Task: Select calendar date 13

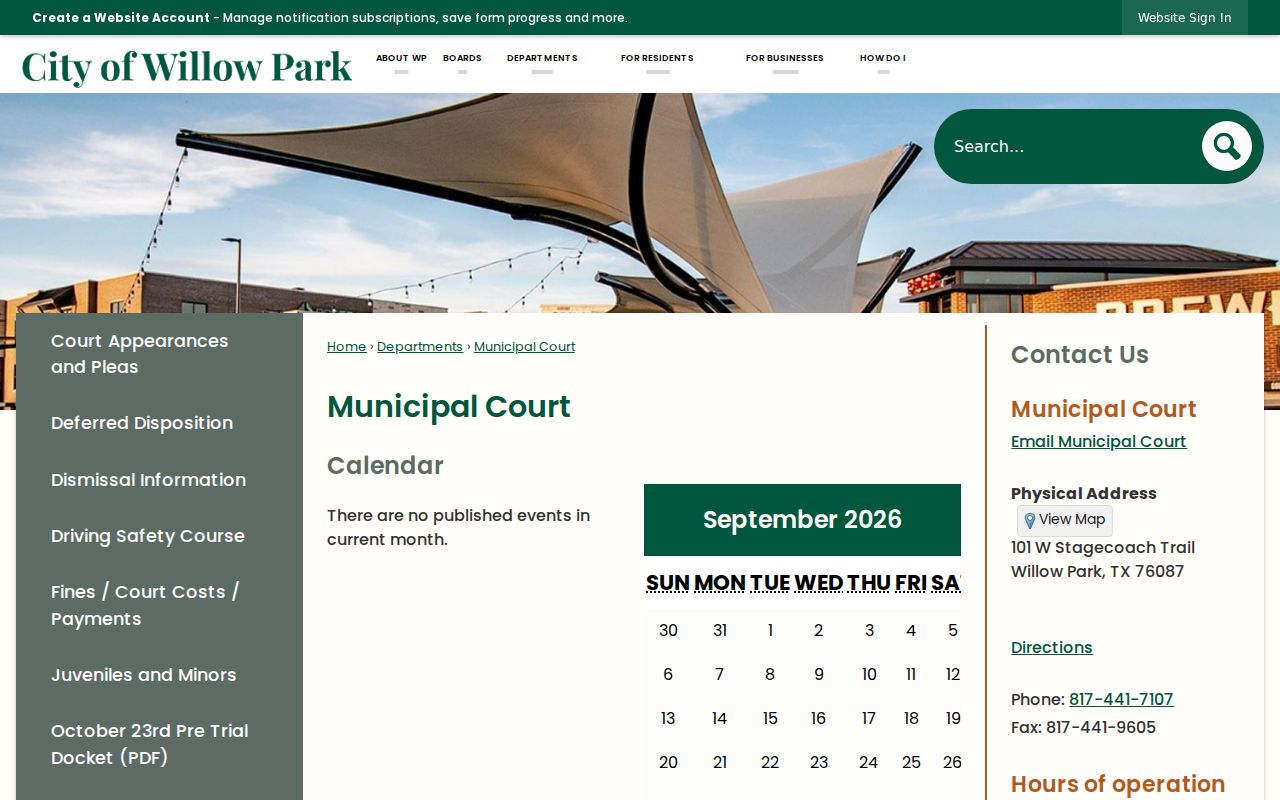Action: tap(668, 719)
